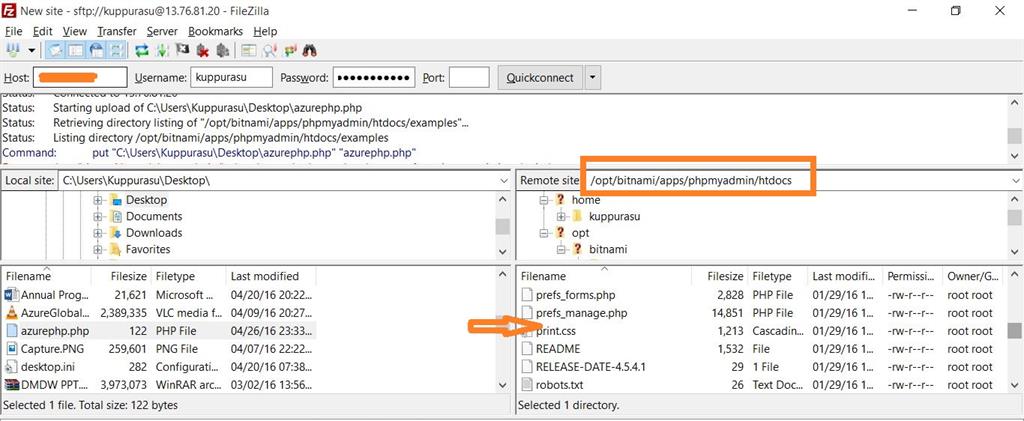Collapse the opt node in remote tree
Viewport: 1024px width, 421px height.
pyautogui.click(x=543, y=233)
